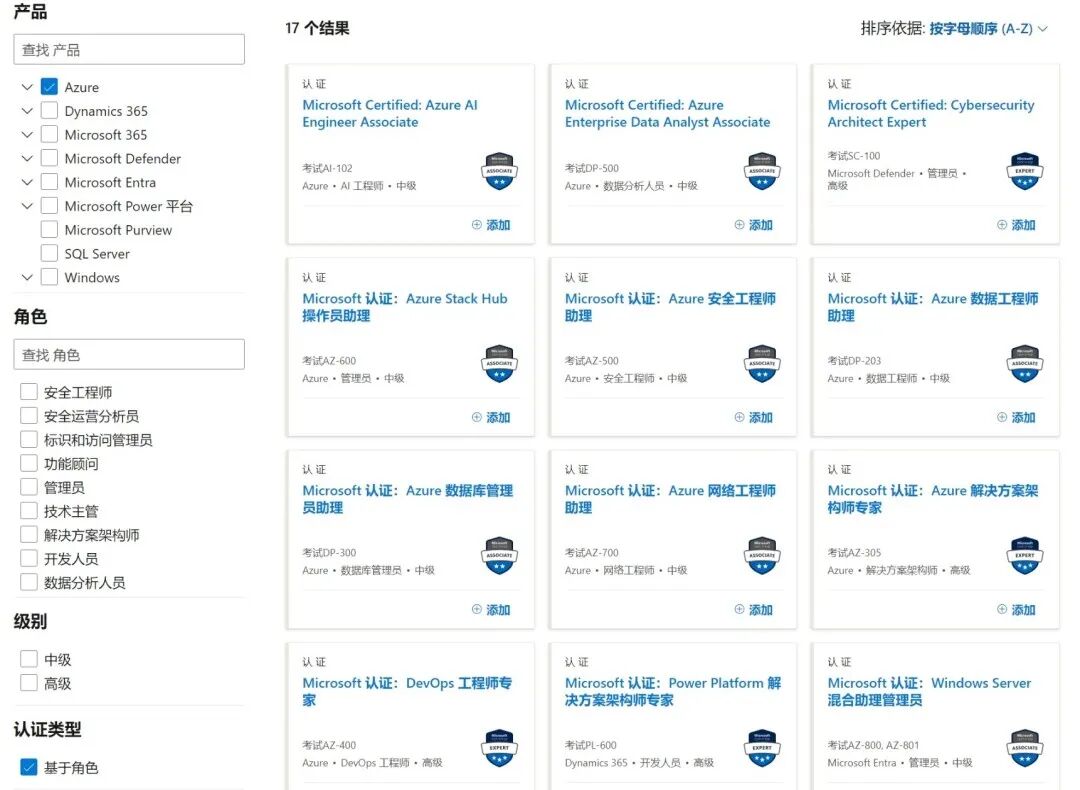Image resolution: width=1080 pixels, height=790 pixels.
Task: Open Azure Enterprise Data Analyst Associate link
Action: pyautogui.click(x=667, y=114)
